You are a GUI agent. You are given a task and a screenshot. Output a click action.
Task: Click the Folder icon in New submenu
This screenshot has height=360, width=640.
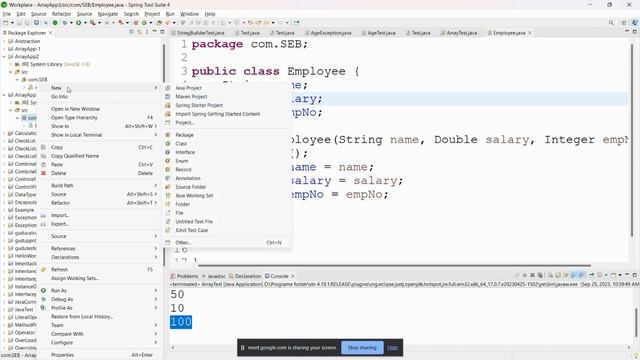[168, 204]
